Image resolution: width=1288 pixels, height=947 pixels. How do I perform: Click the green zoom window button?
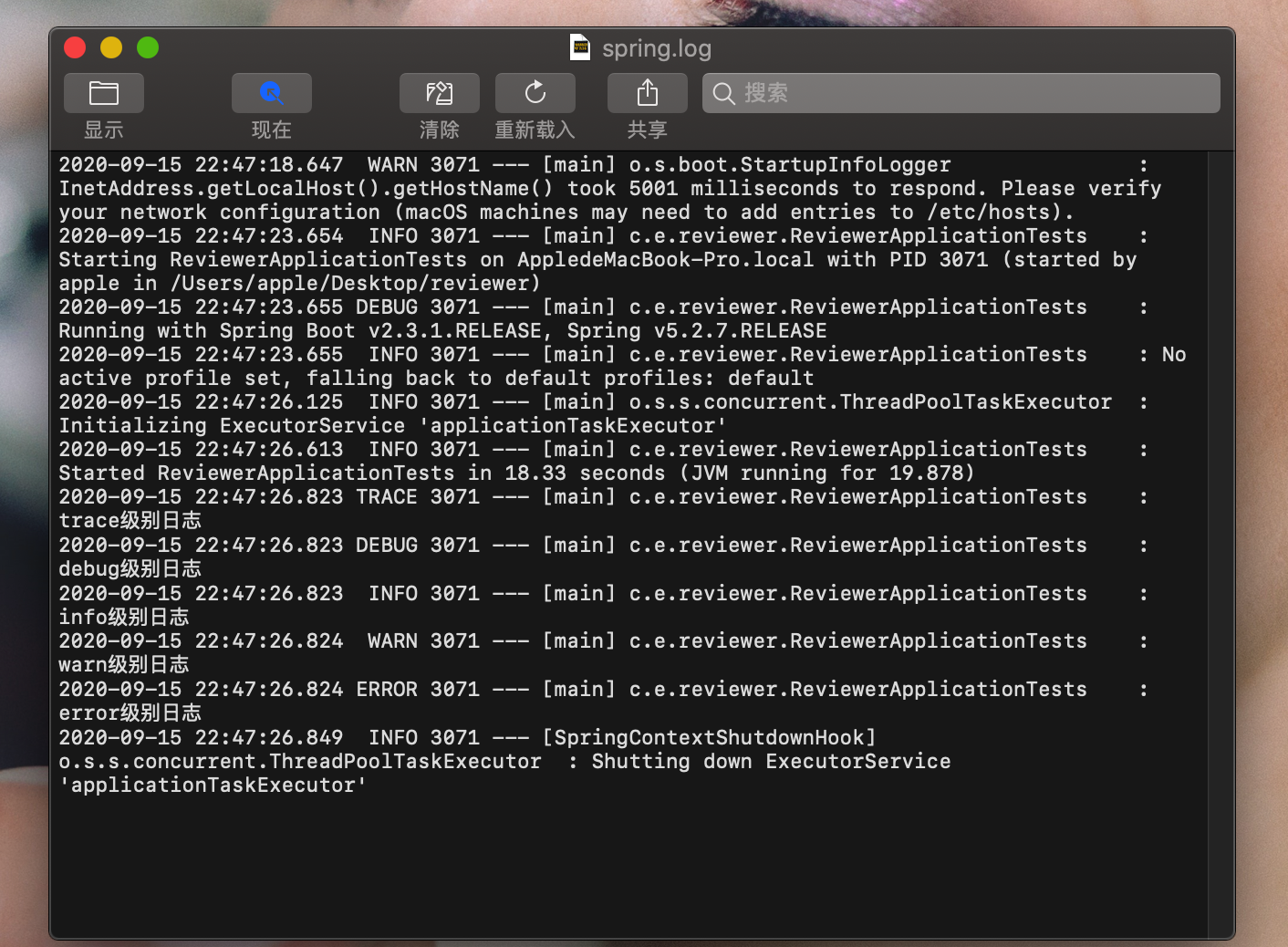148,47
